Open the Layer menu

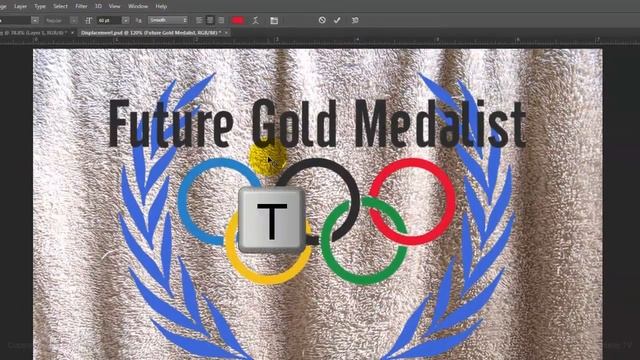point(20,6)
